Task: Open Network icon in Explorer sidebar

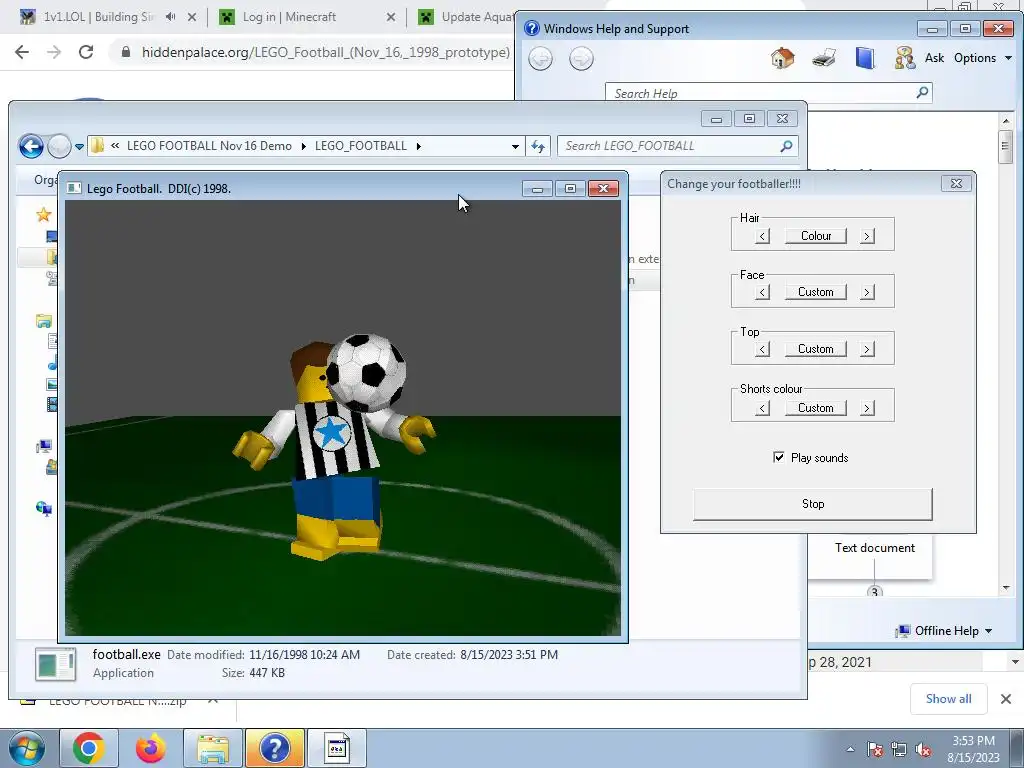Action: [x=44, y=508]
